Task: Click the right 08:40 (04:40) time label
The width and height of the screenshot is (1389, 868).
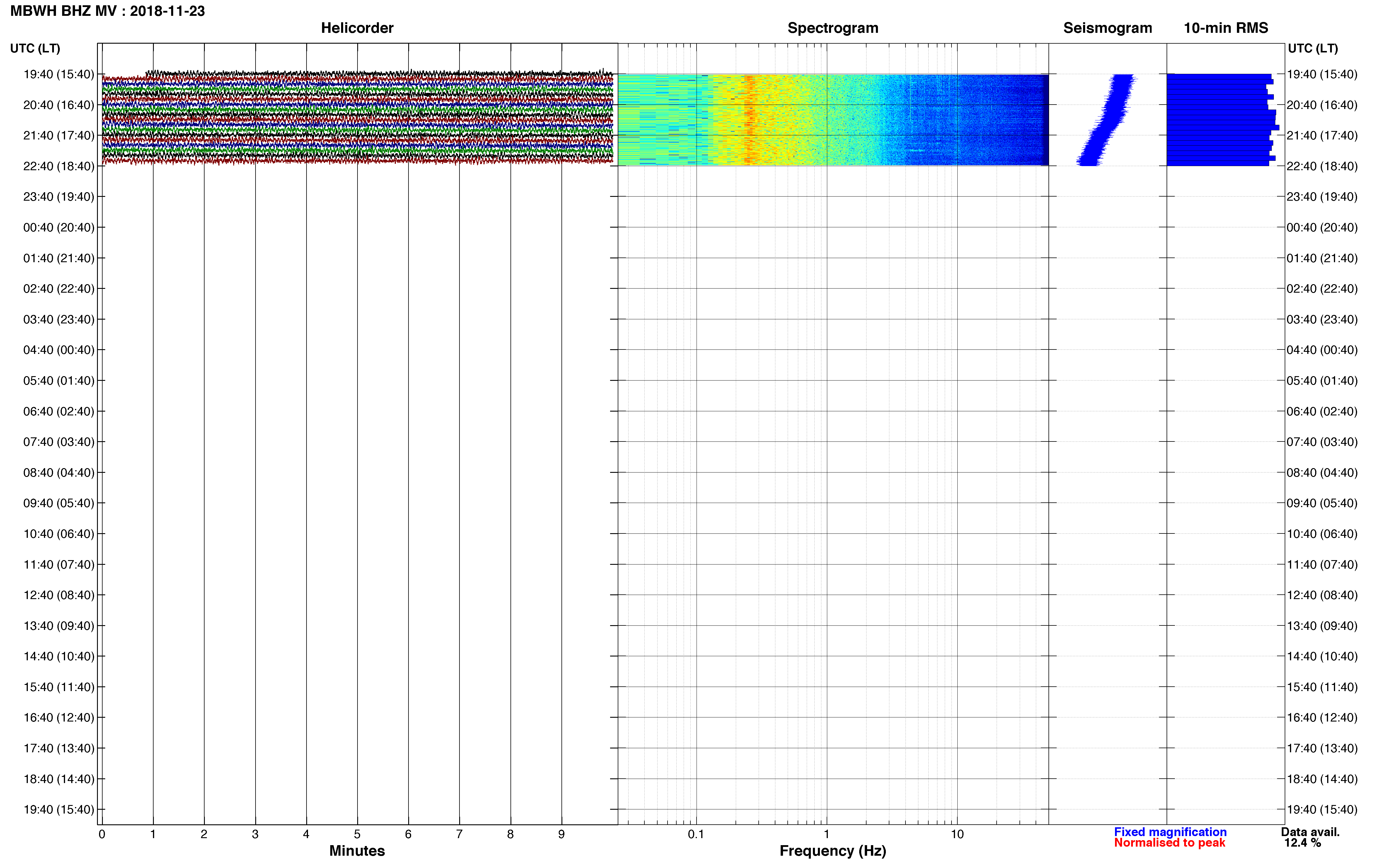Action: click(x=1322, y=473)
